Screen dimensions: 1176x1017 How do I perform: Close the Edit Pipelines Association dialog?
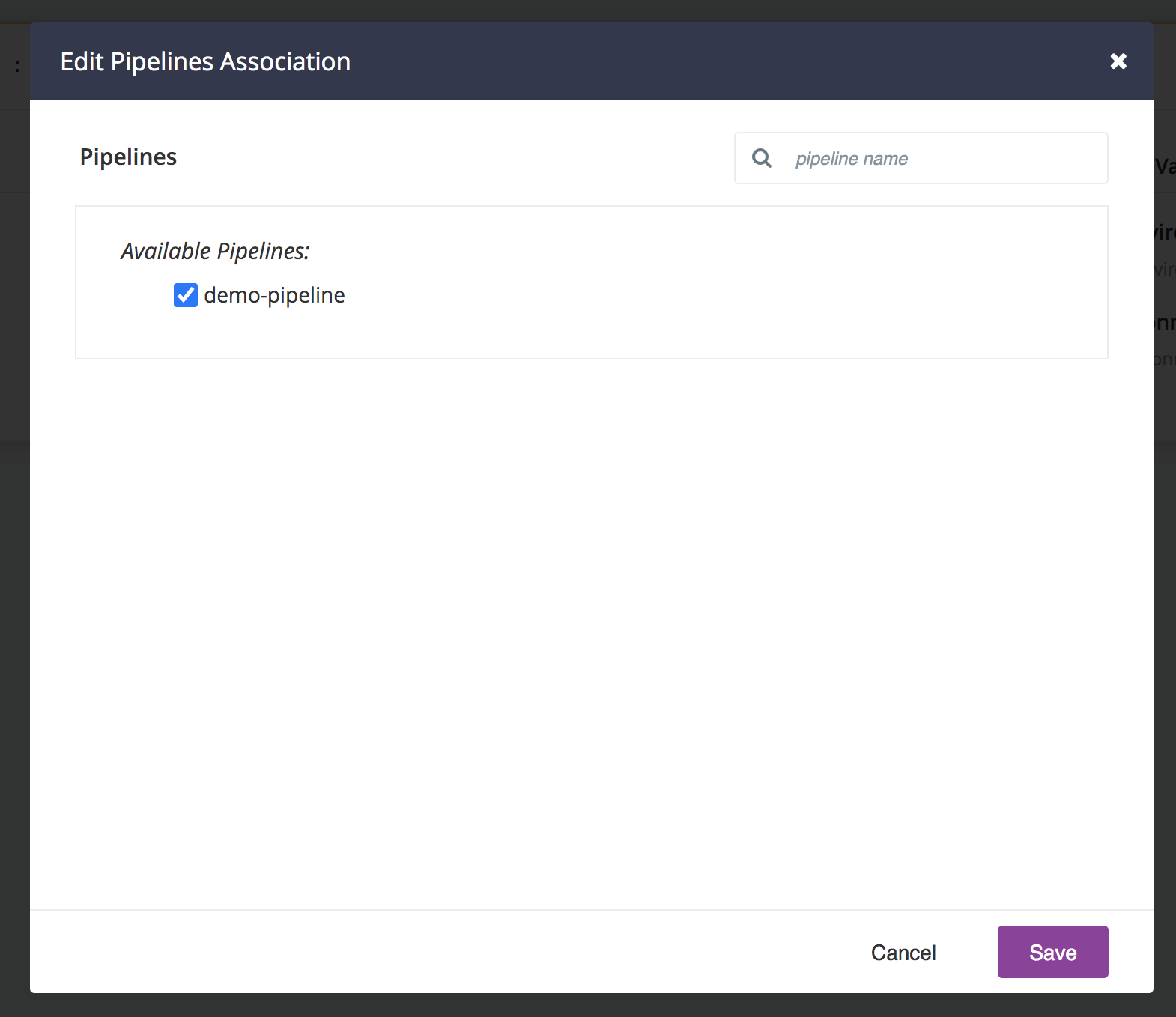pyautogui.click(x=1118, y=61)
